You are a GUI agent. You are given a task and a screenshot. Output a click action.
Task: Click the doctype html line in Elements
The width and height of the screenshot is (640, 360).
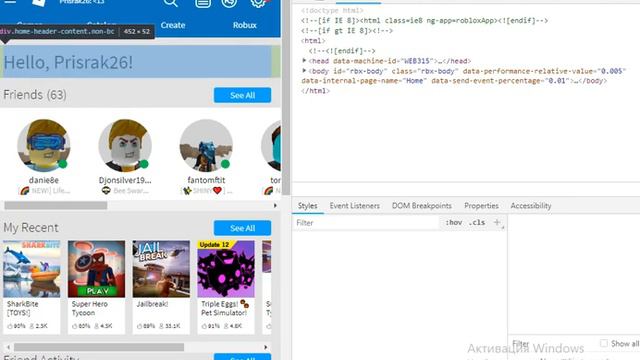point(332,10)
